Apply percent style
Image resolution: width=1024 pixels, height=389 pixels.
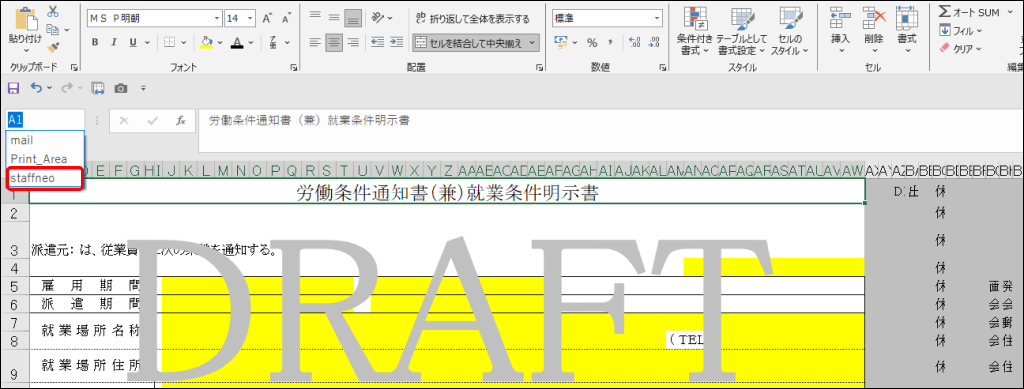pos(592,43)
